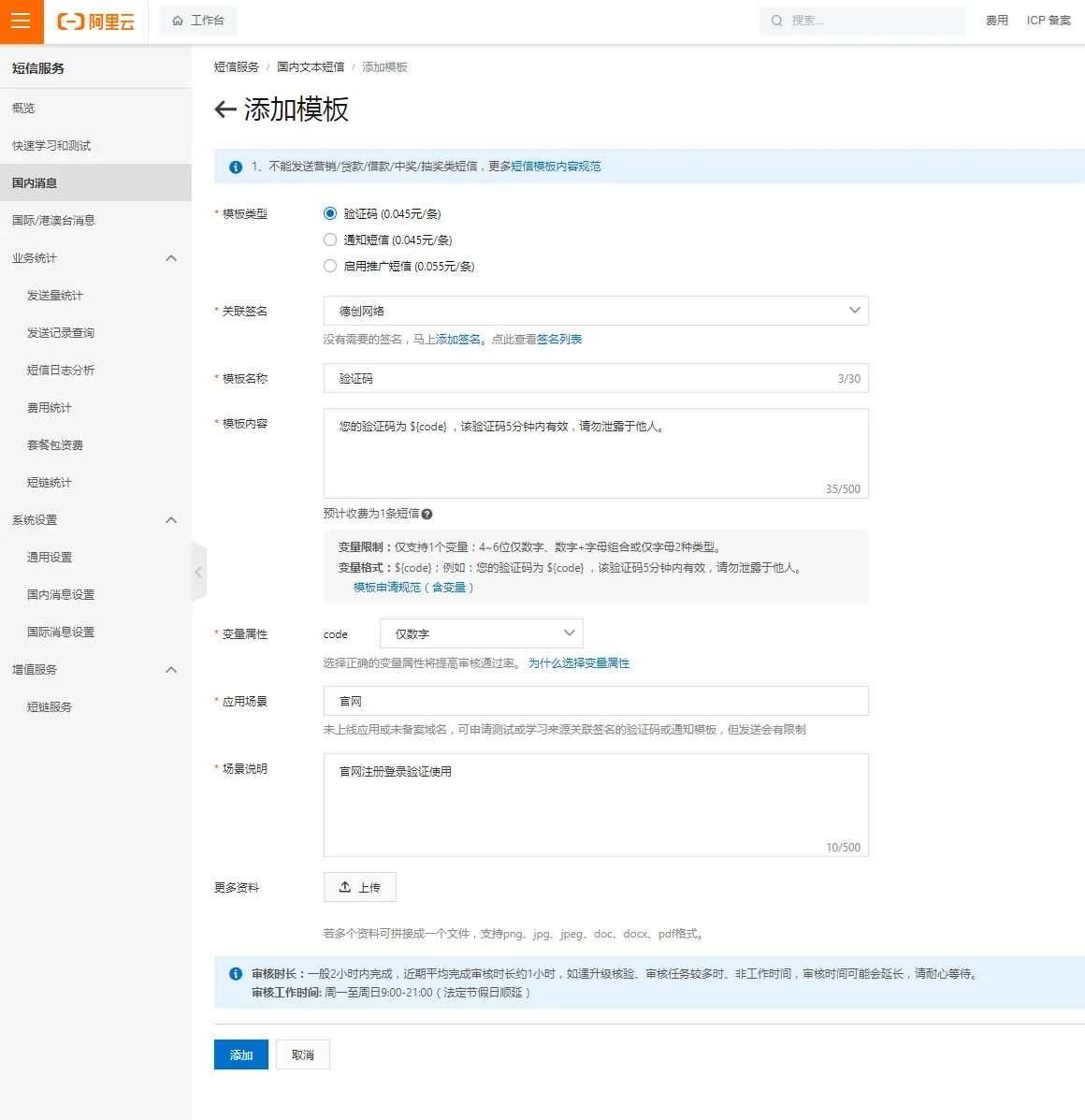Screen dimensions: 1085x1120
Task: Click the 取消 button
Action: pos(302,1055)
